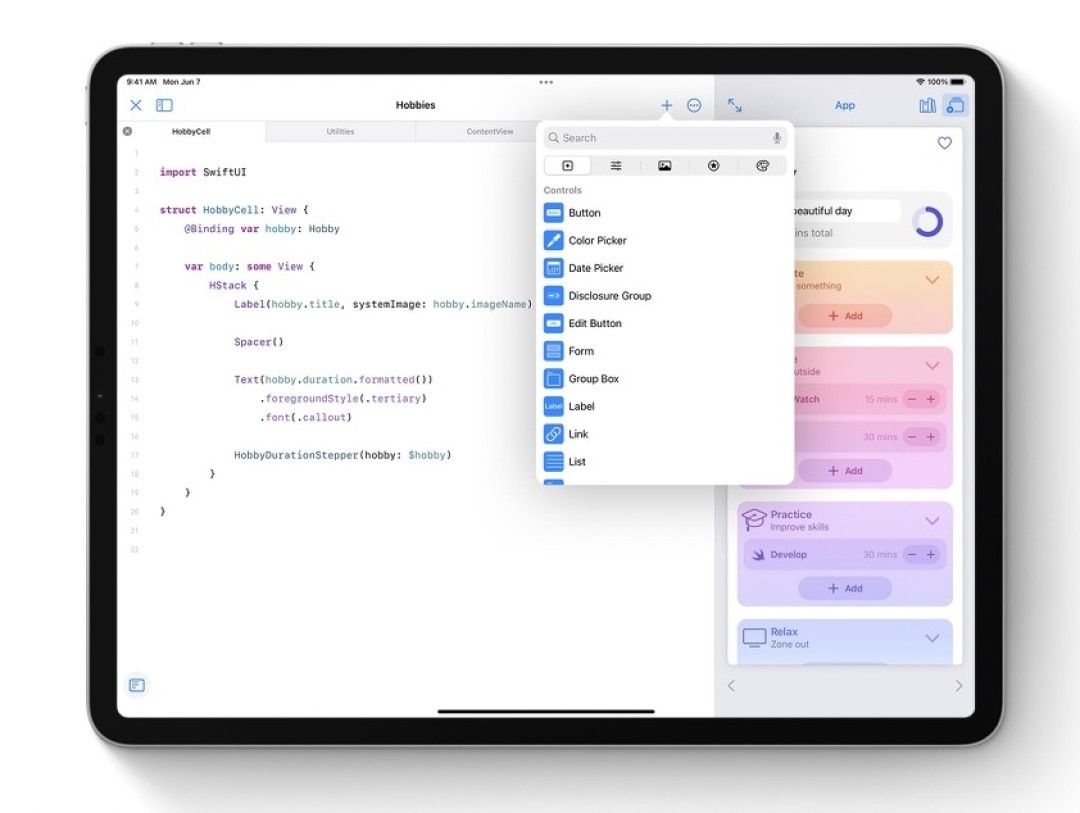This screenshot has height=813, width=1080.
Task: Click the resize arrows icon in preview
Action: click(735, 105)
